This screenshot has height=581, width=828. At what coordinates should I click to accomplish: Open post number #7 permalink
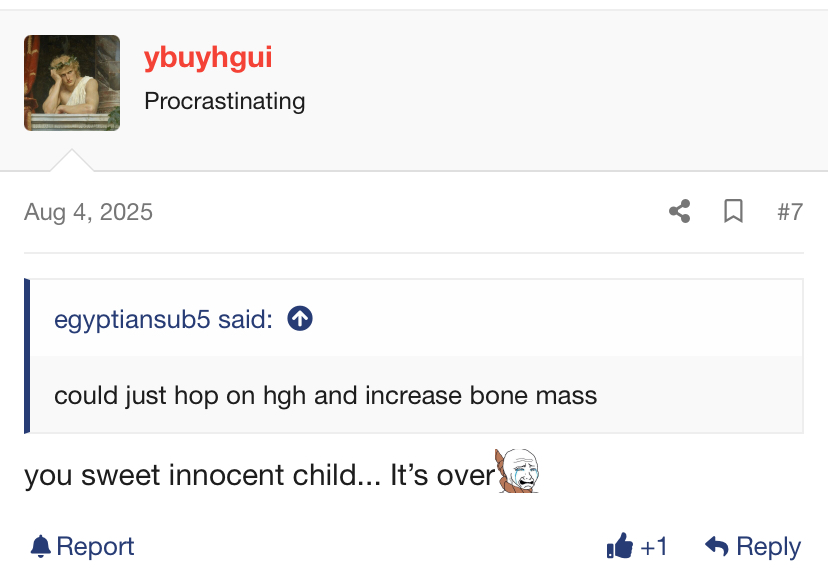pyautogui.click(x=789, y=212)
